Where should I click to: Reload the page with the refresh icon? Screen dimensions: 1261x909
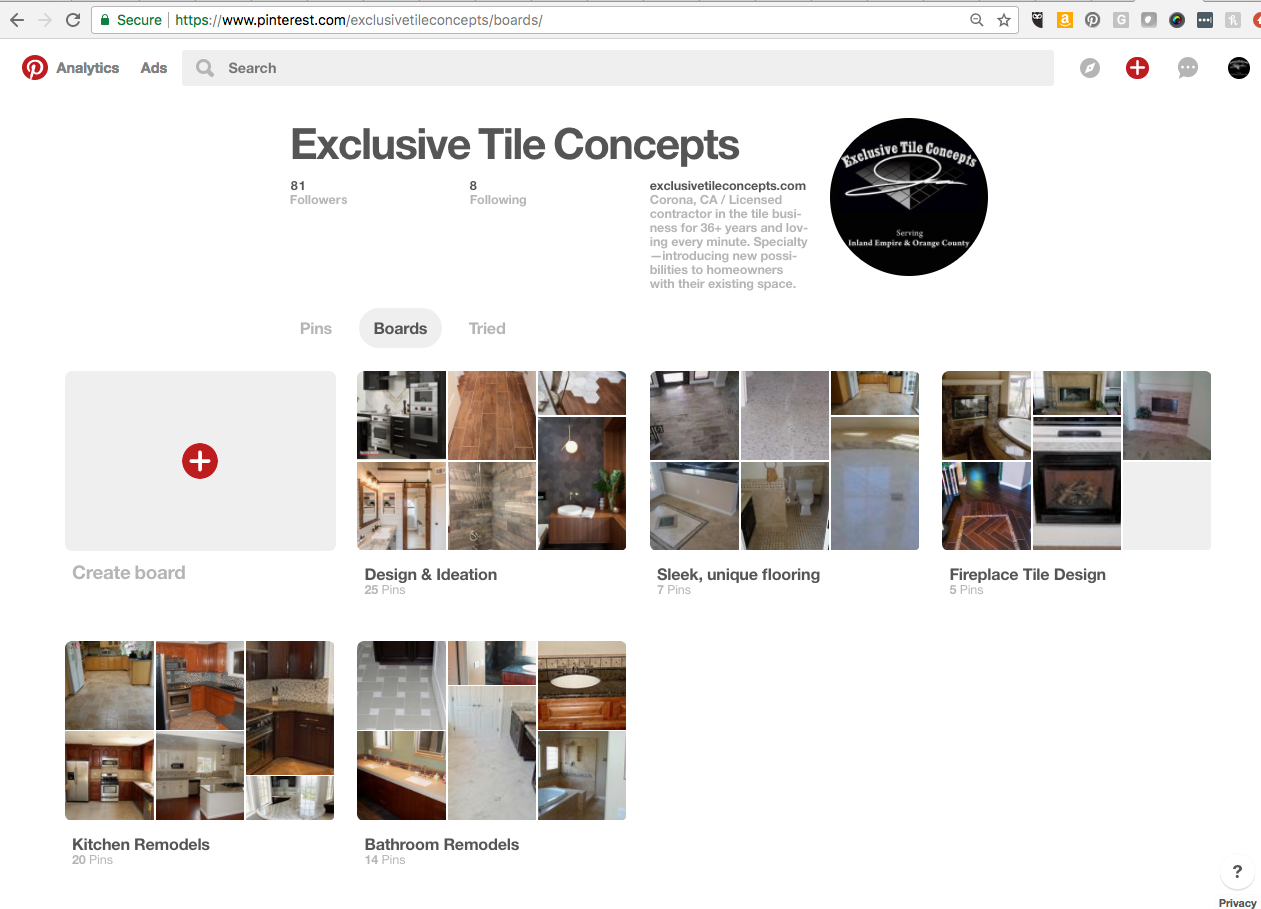click(73, 20)
